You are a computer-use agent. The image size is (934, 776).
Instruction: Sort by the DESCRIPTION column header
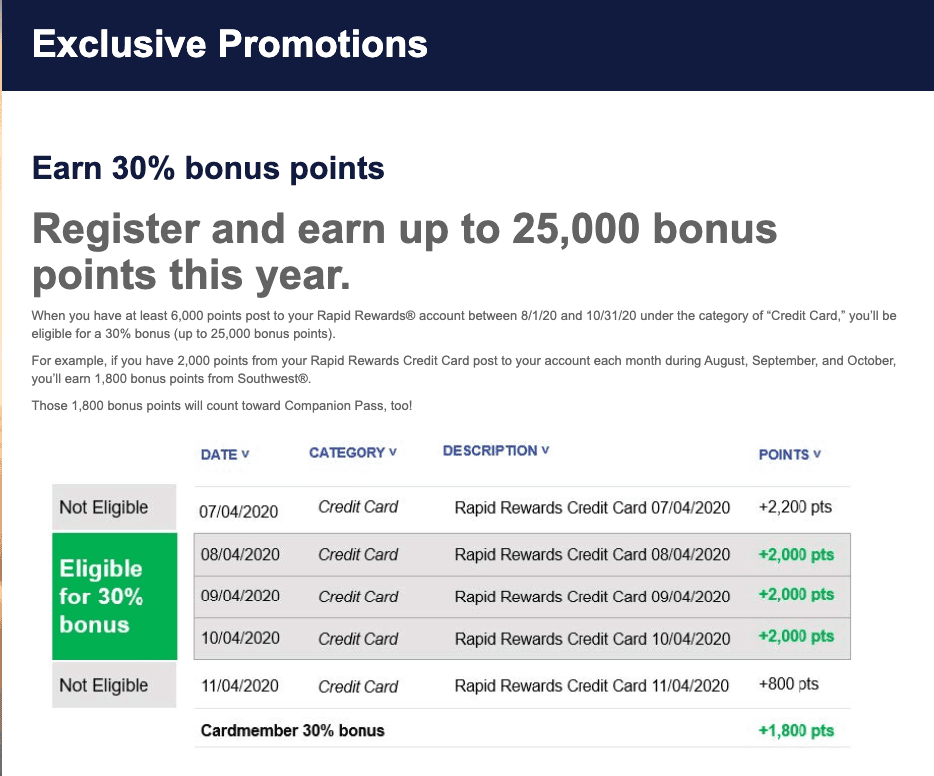point(496,451)
